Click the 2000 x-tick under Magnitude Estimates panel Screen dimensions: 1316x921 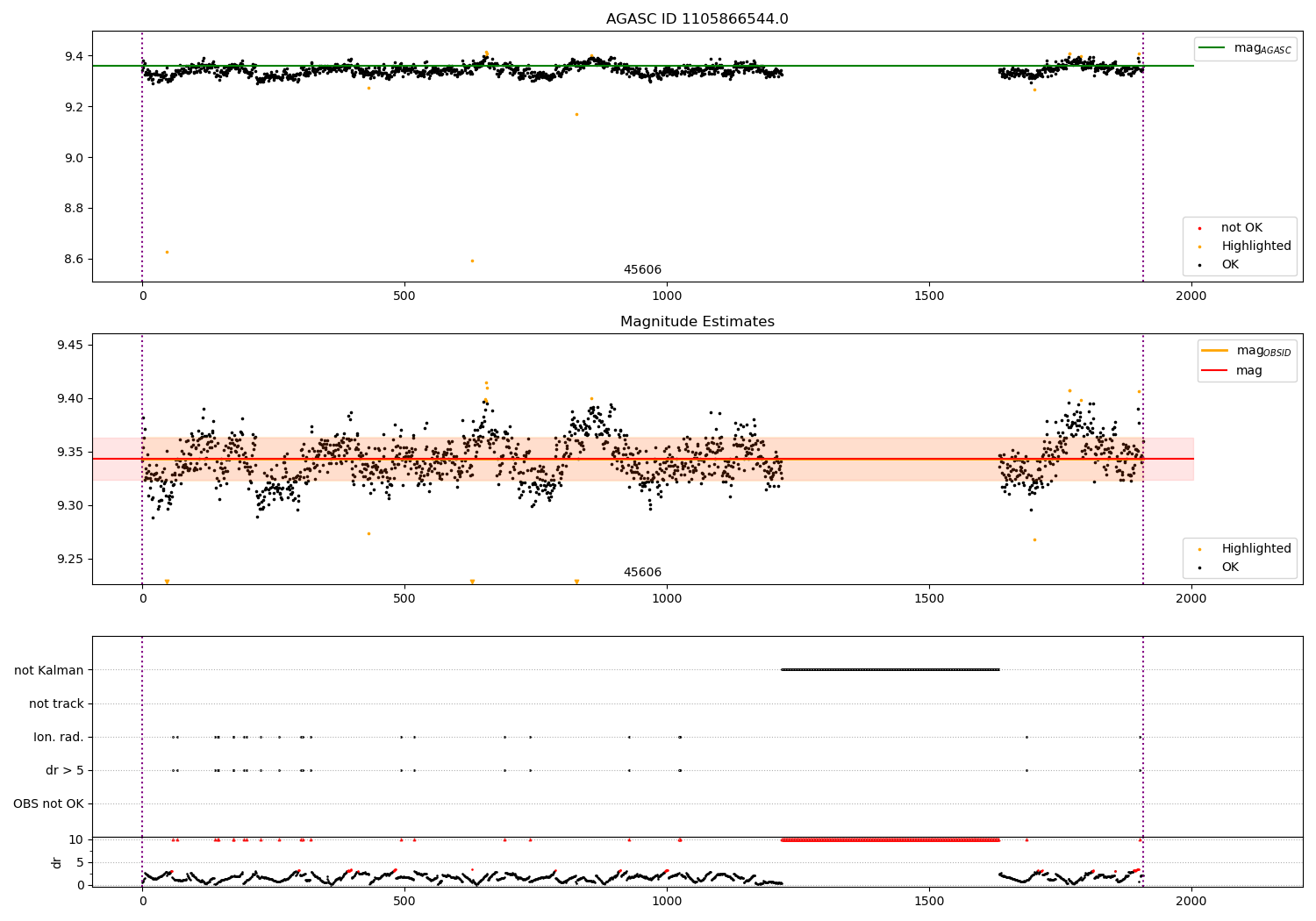coord(1191,598)
